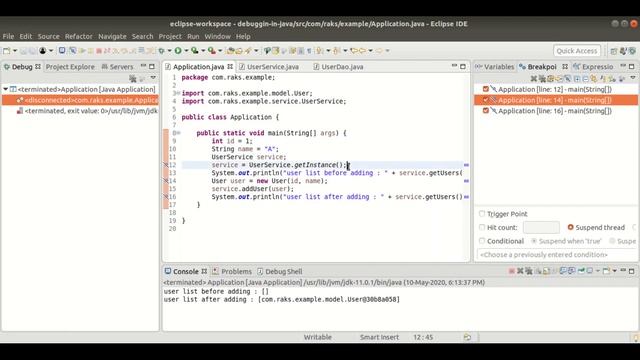Open the File menu
Viewport: 640px width, 360px height.
8,36
